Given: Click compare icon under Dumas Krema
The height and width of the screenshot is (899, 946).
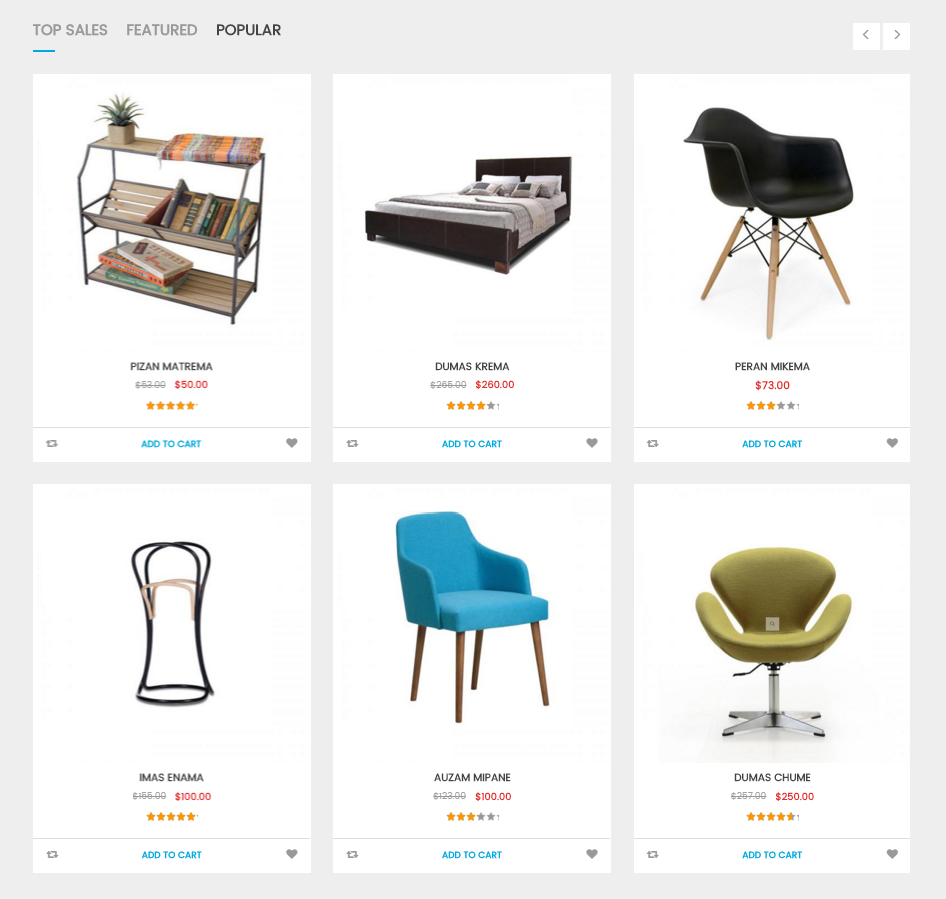Looking at the screenshot, I should [352, 443].
